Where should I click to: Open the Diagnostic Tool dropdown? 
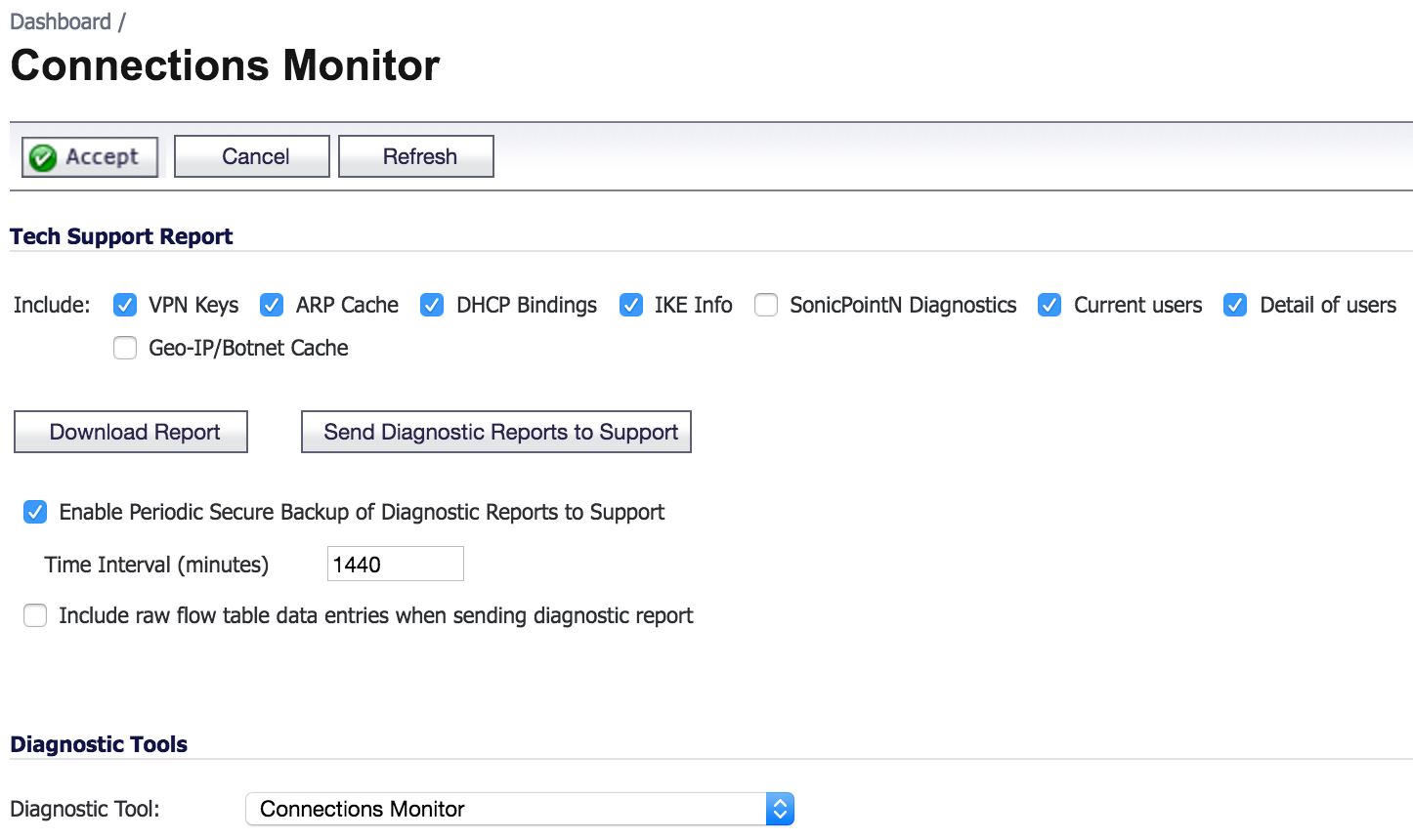pos(520,809)
